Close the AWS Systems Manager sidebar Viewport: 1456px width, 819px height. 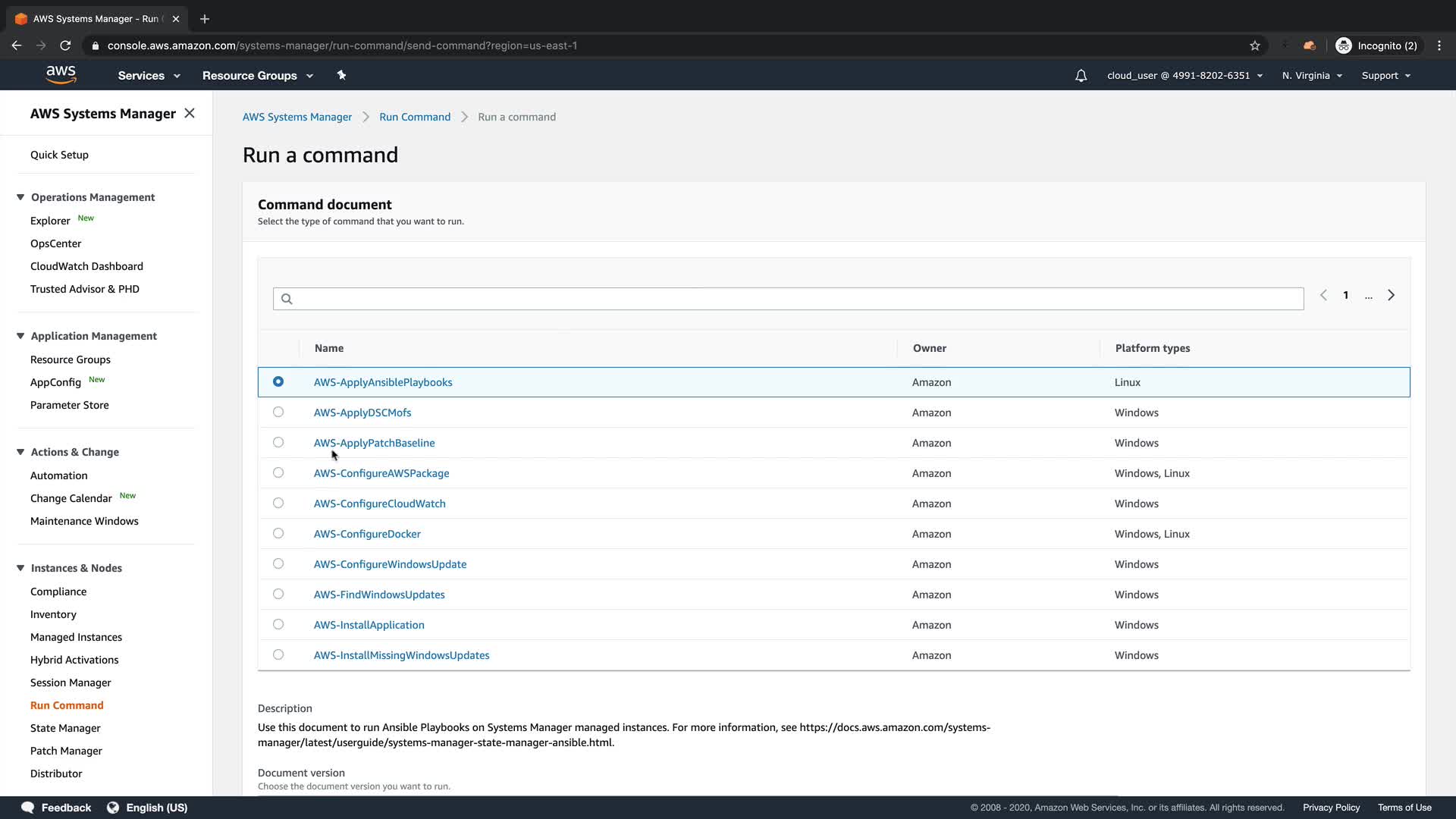190,113
